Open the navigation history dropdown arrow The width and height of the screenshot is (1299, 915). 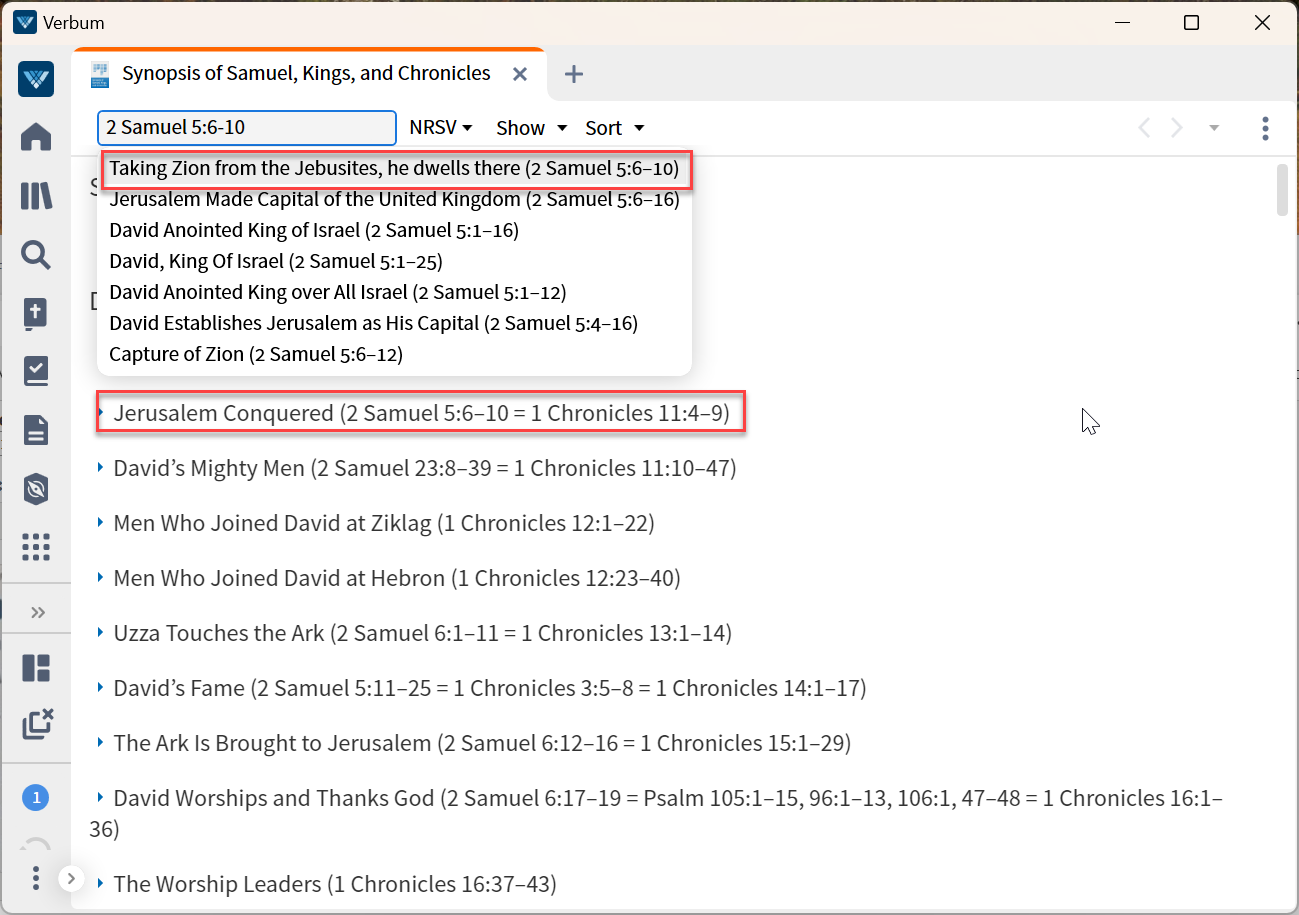[x=1214, y=128]
